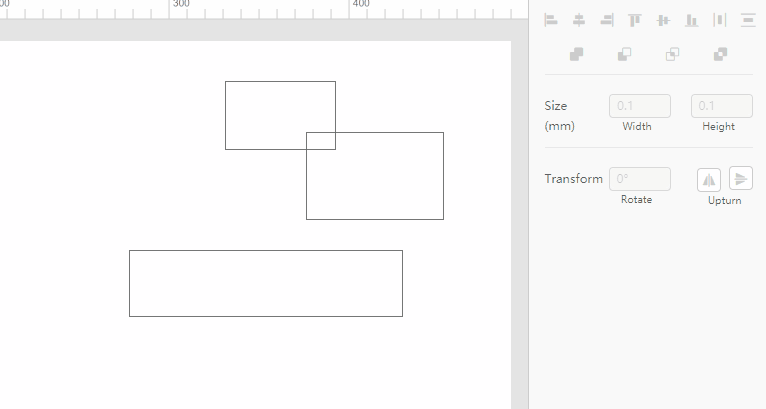Click the Height caption text

[718, 126]
